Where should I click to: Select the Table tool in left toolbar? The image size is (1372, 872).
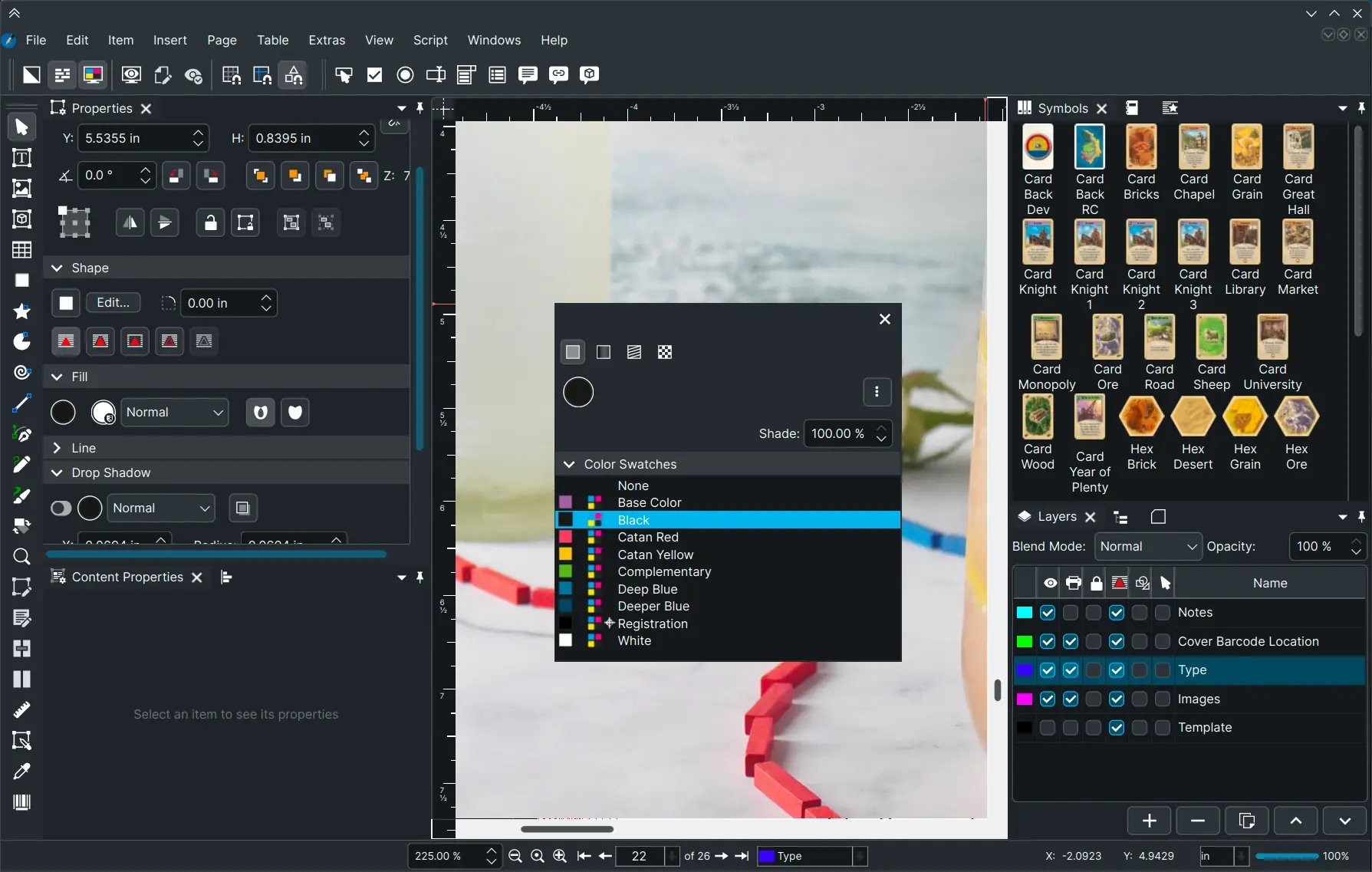tap(21, 250)
